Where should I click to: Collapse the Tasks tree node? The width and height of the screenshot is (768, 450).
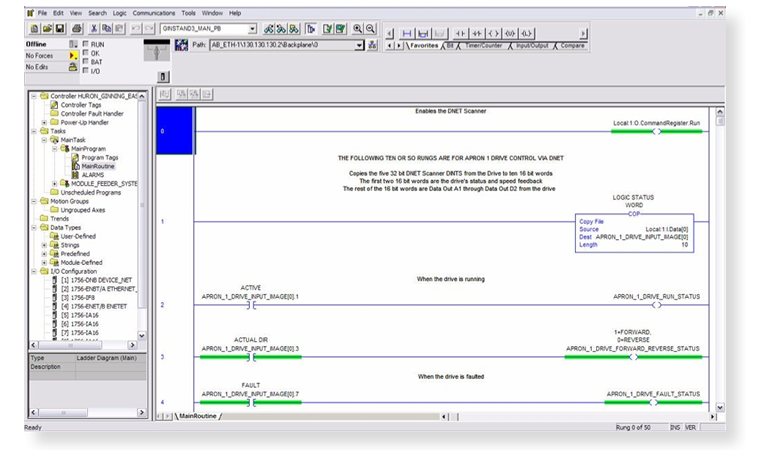click(34, 131)
